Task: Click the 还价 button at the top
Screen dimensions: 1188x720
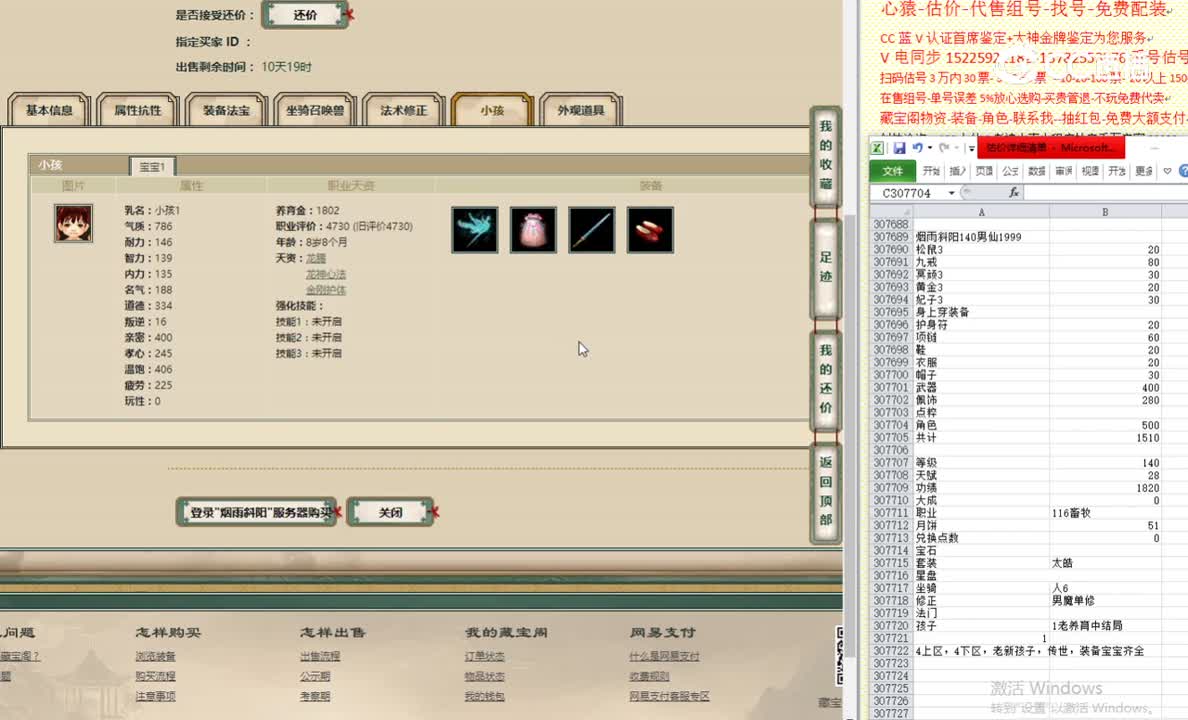Action: [x=303, y=14]
